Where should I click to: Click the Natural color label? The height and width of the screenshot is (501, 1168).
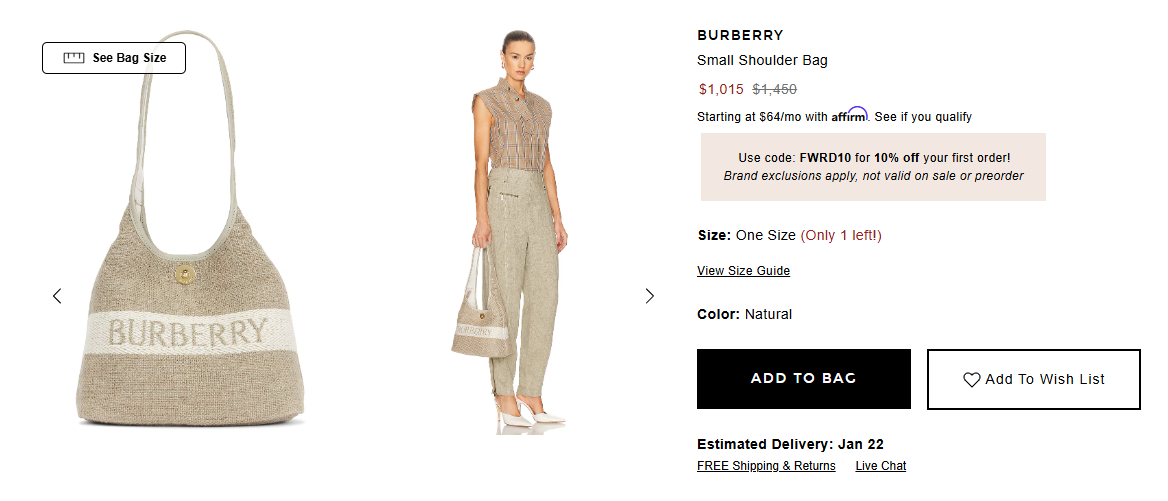768,314
